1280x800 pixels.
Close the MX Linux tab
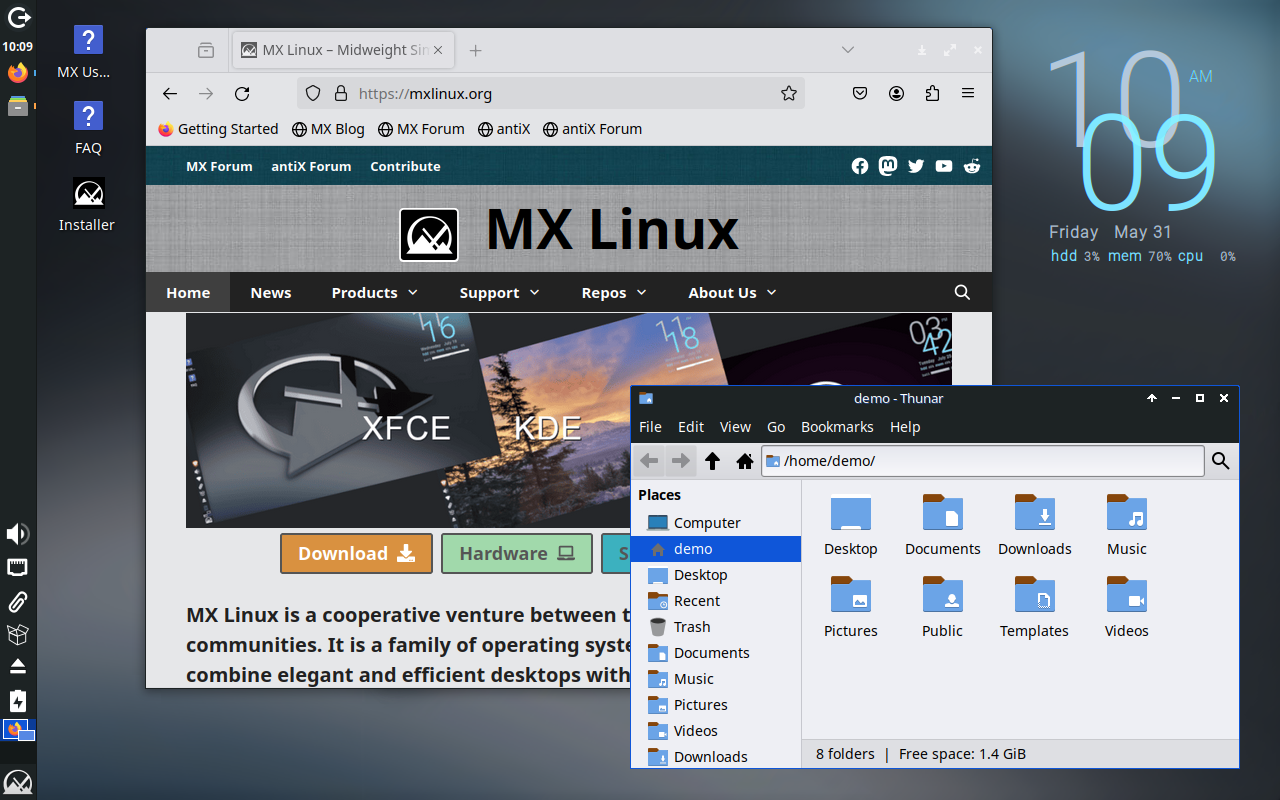click(x=438, y=50)
